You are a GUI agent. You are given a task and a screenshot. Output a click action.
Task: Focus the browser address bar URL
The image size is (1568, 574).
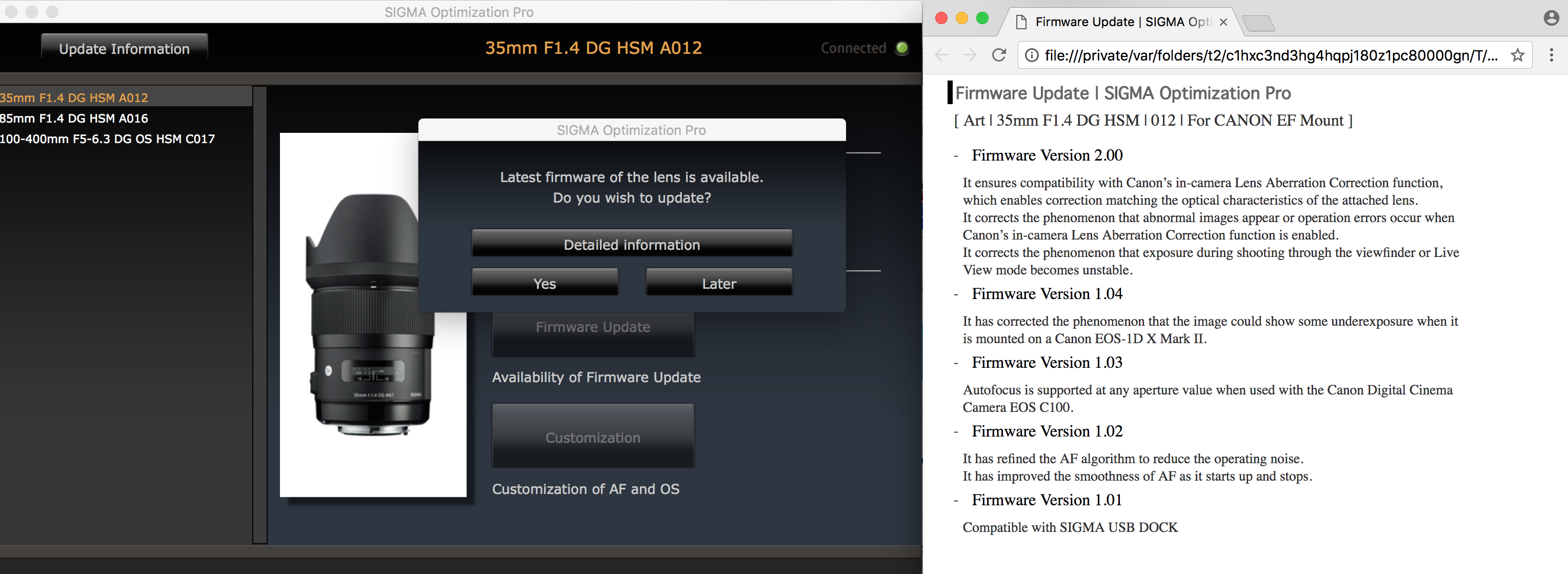tap(1271, 55)
